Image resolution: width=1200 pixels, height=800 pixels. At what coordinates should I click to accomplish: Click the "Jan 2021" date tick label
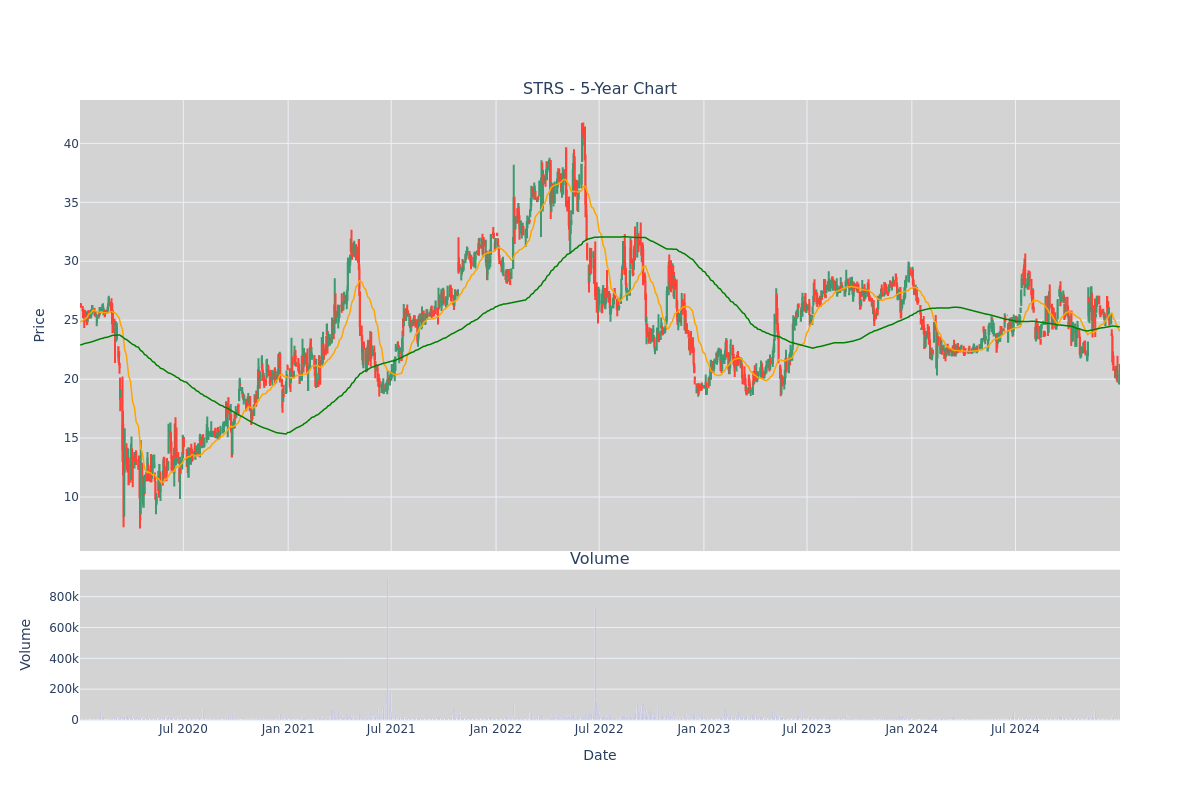[288, 729]
